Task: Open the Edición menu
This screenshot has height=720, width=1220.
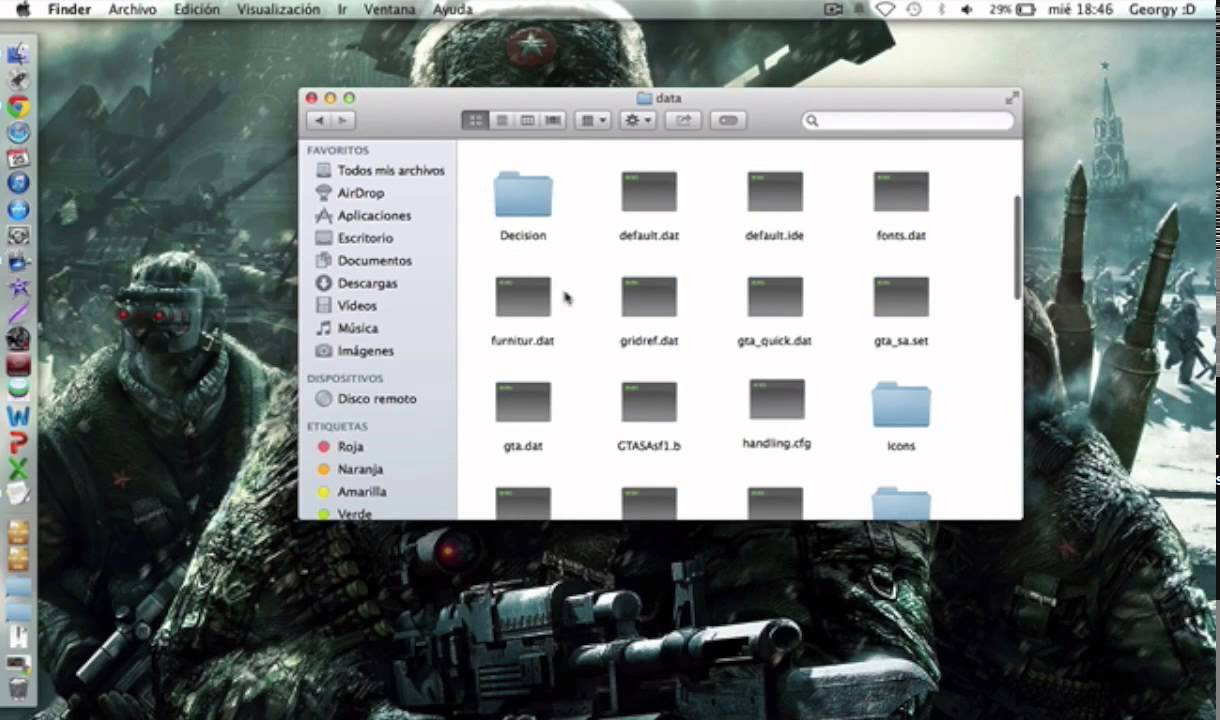Action: pyautogui.click(x=197, y=9)
